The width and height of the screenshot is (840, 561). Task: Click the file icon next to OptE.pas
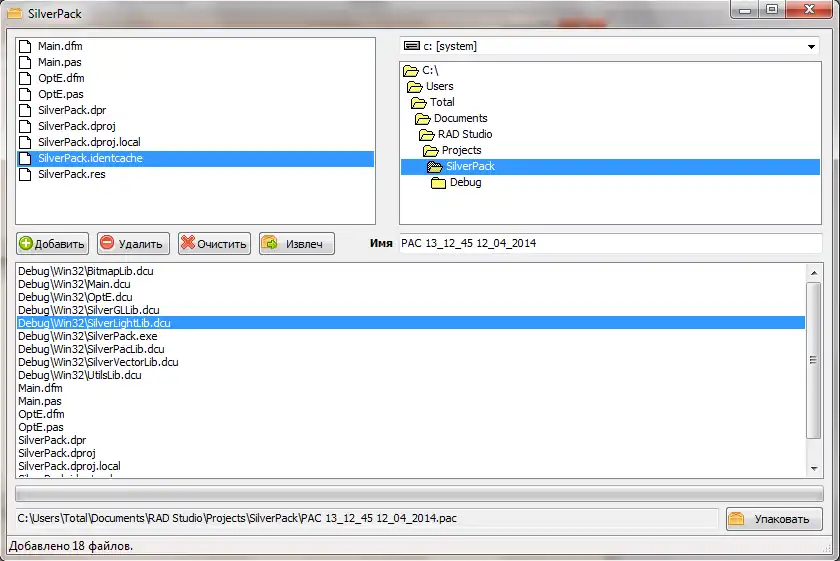tap(25, 94)
